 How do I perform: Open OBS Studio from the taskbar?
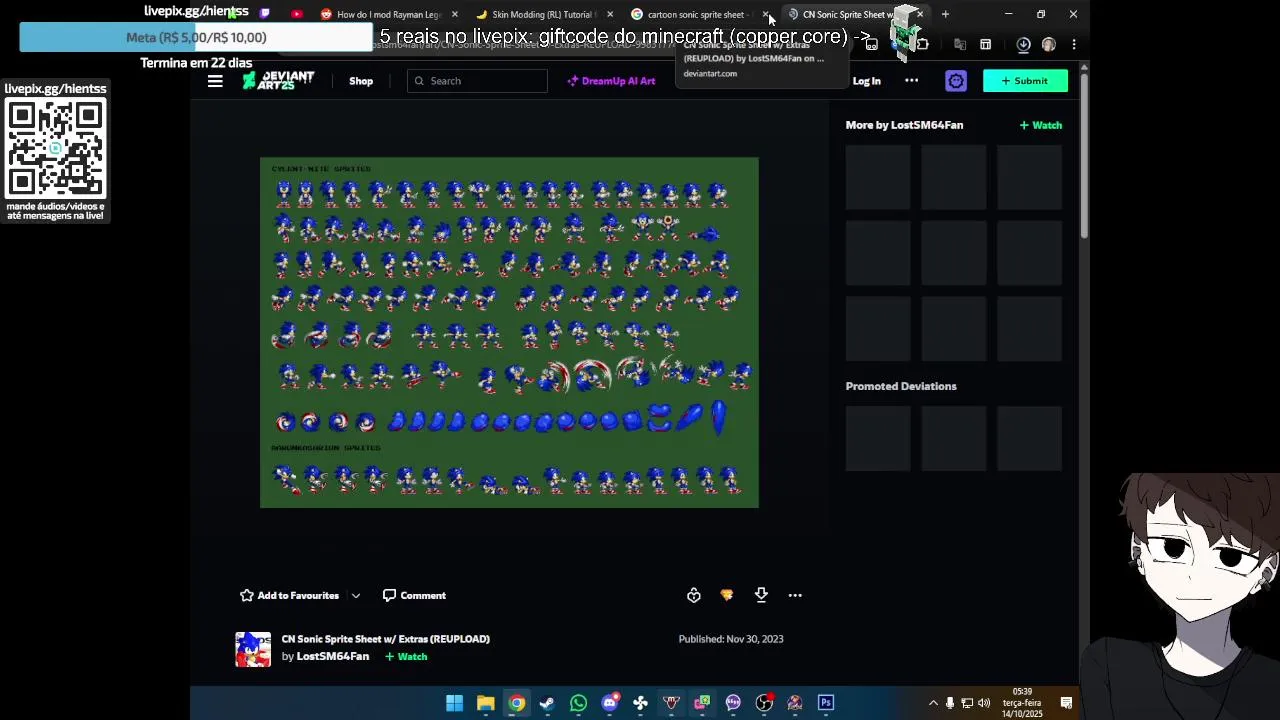(x=764, y=703)
